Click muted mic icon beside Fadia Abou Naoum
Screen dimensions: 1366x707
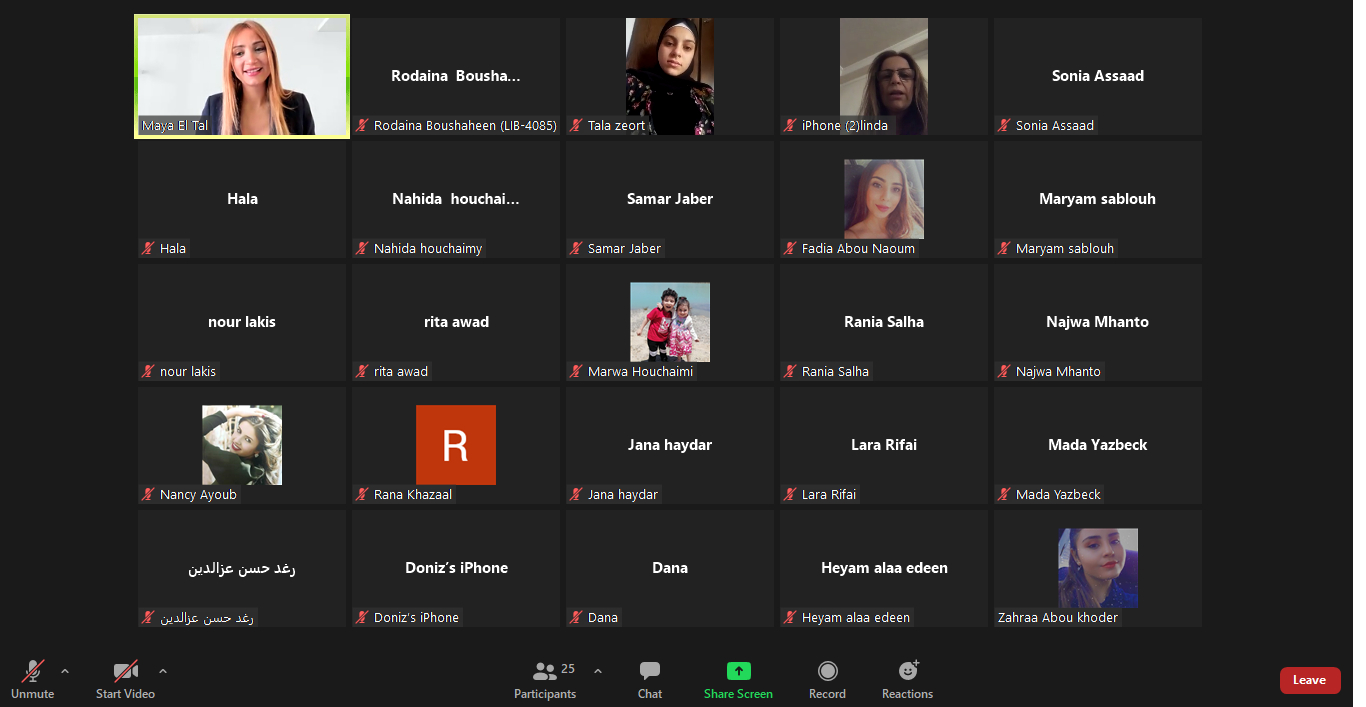(790, 249)
